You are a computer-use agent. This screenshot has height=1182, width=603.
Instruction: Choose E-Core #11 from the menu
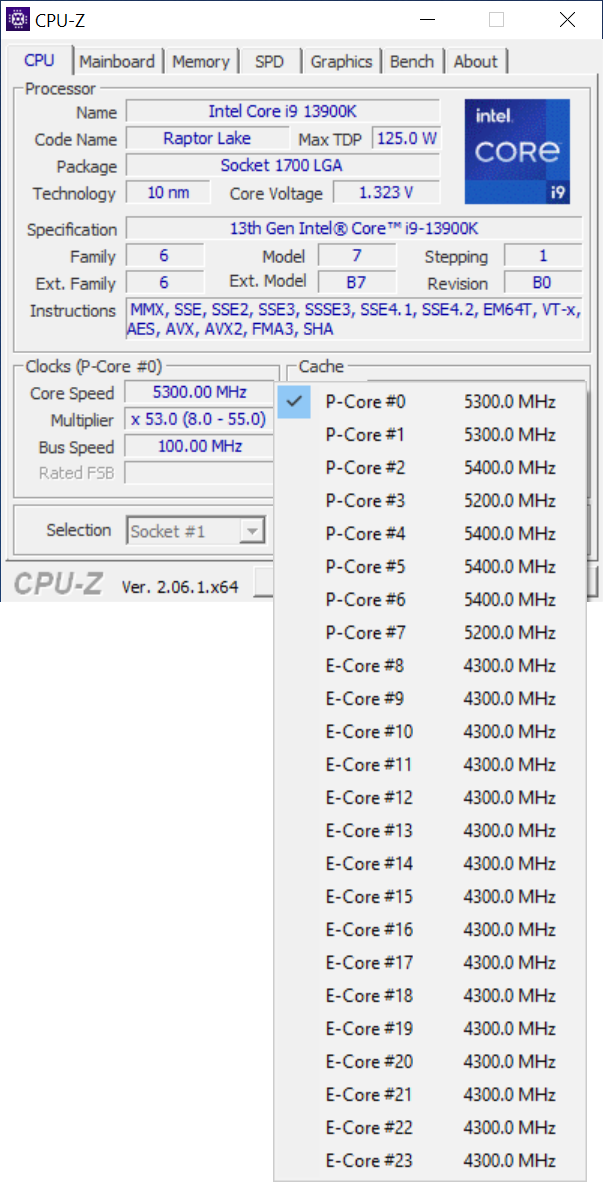click(430, 764)
